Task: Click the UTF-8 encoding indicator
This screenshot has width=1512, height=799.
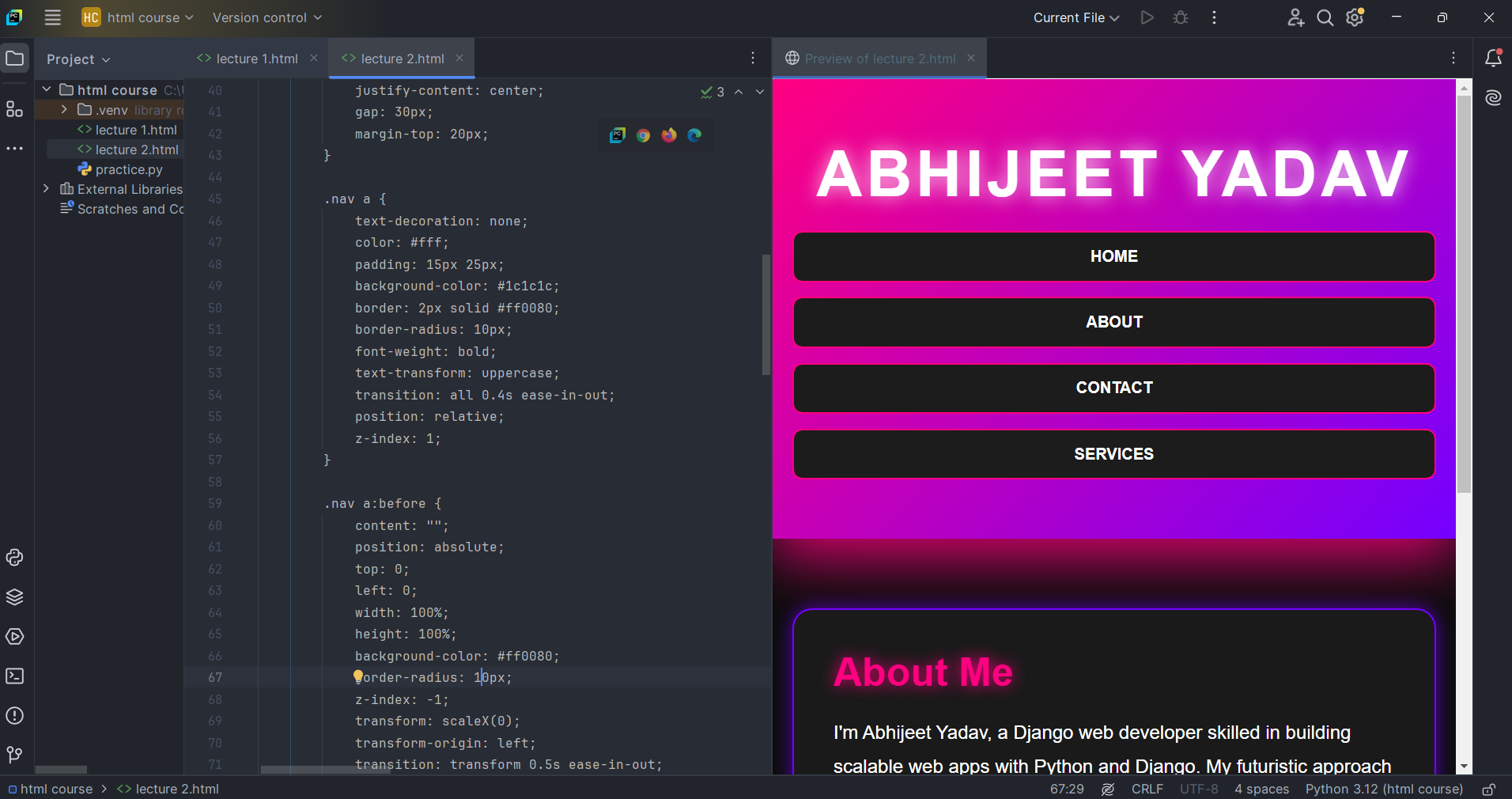Action: [1199, 789]
